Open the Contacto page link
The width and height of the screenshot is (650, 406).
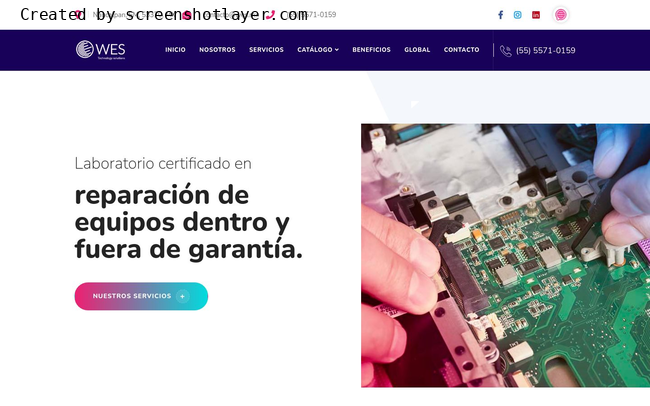461,50
